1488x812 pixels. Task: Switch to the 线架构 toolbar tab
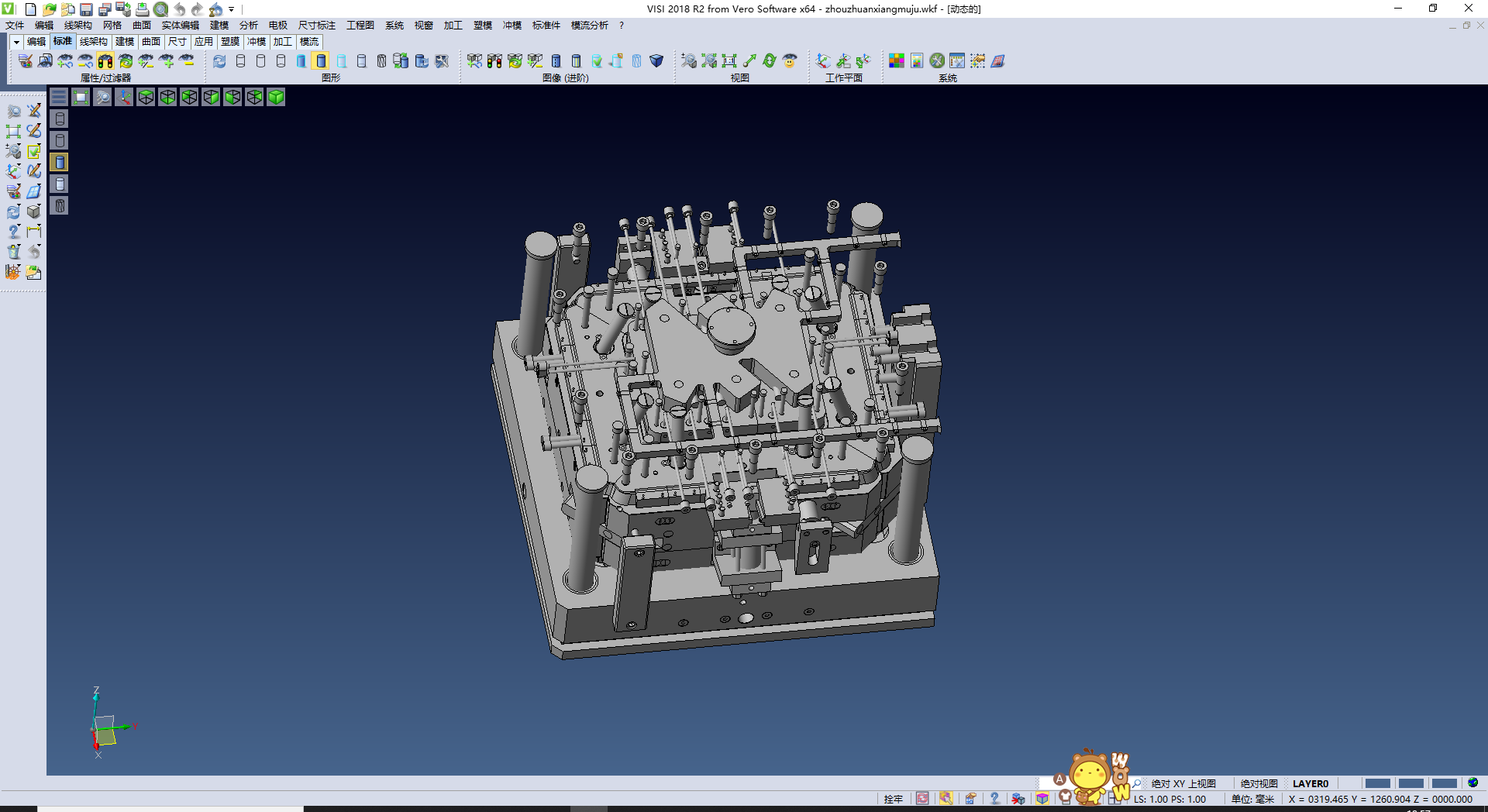[x=93, y=42]
